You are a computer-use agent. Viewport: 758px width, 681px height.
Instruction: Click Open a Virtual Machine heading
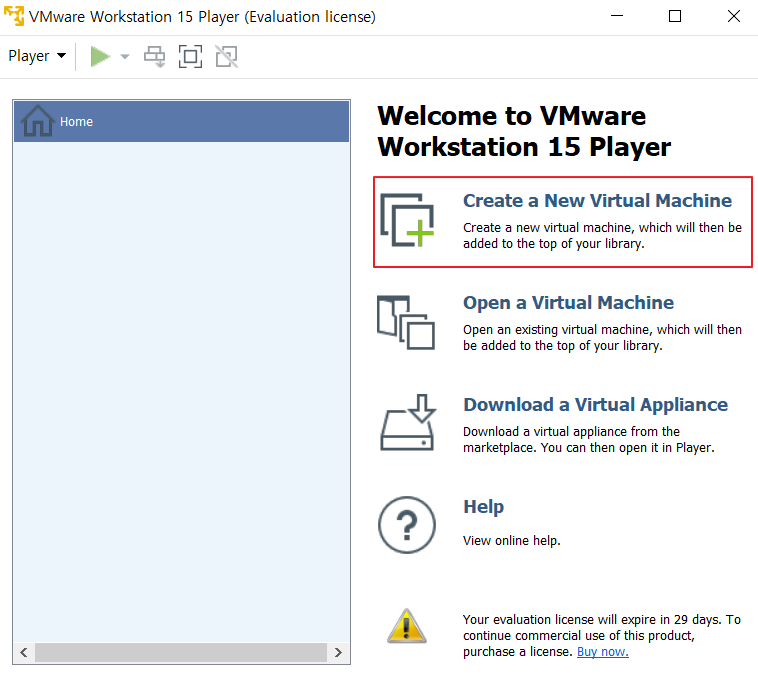click(x=568, y=303)
